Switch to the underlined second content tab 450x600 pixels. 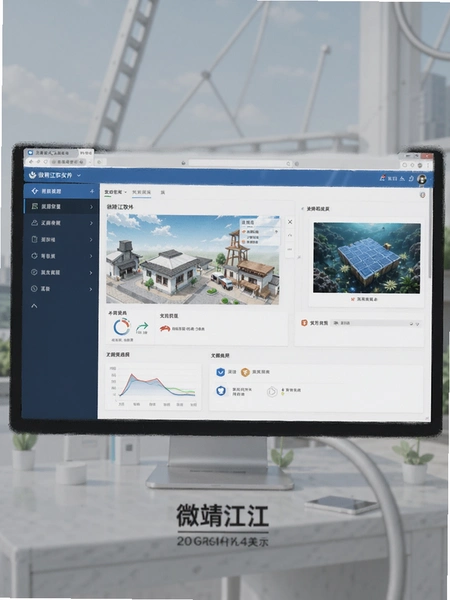[142, 192]
